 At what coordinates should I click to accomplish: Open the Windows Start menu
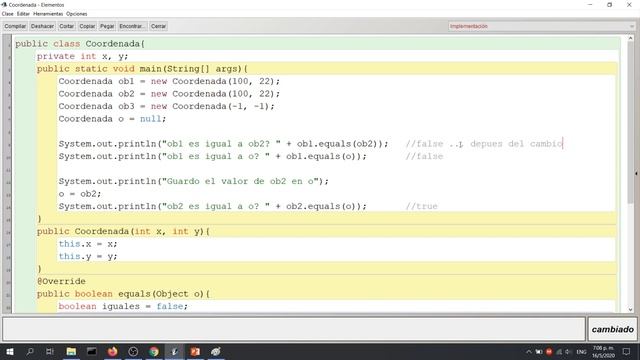[x=10, y=351]
